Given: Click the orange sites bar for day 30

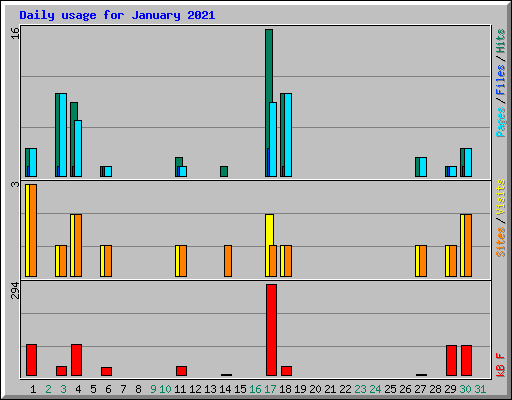Looking at the screenshot, I should coord(468,246).
